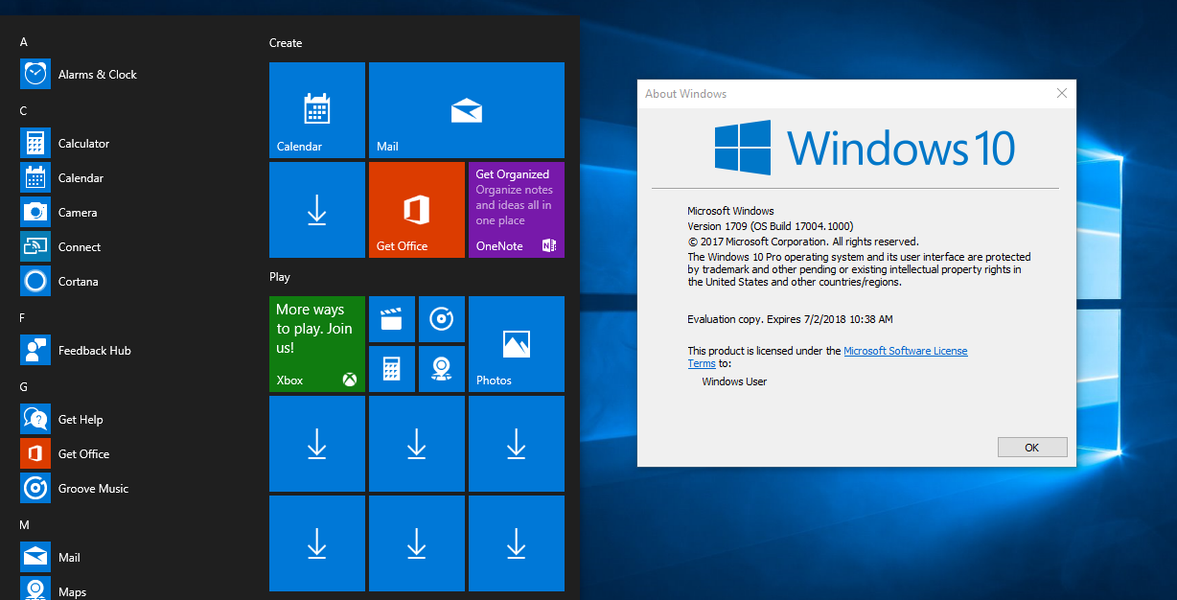Click the small Movies & TV tile
The width and height of the screenshot is (1177, 600).
tap(392, 319)
